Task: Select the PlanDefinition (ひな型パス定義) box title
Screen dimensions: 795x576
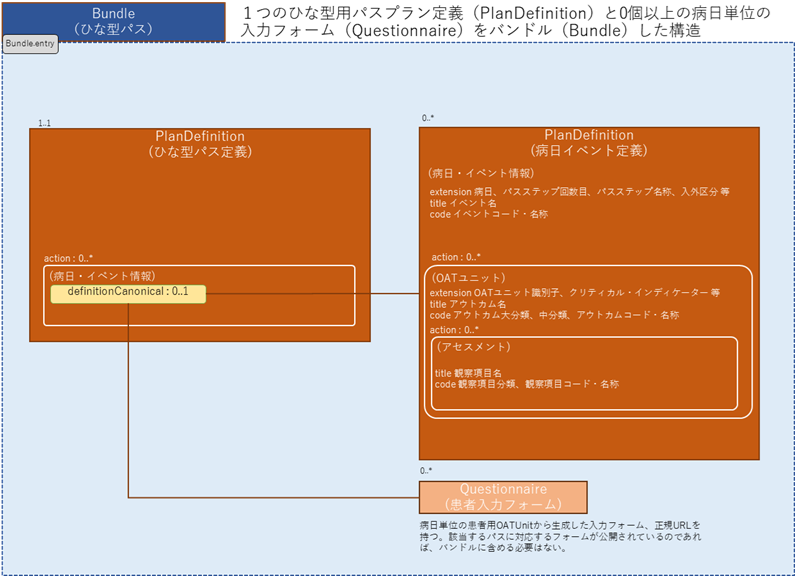Action: (200, 144)
